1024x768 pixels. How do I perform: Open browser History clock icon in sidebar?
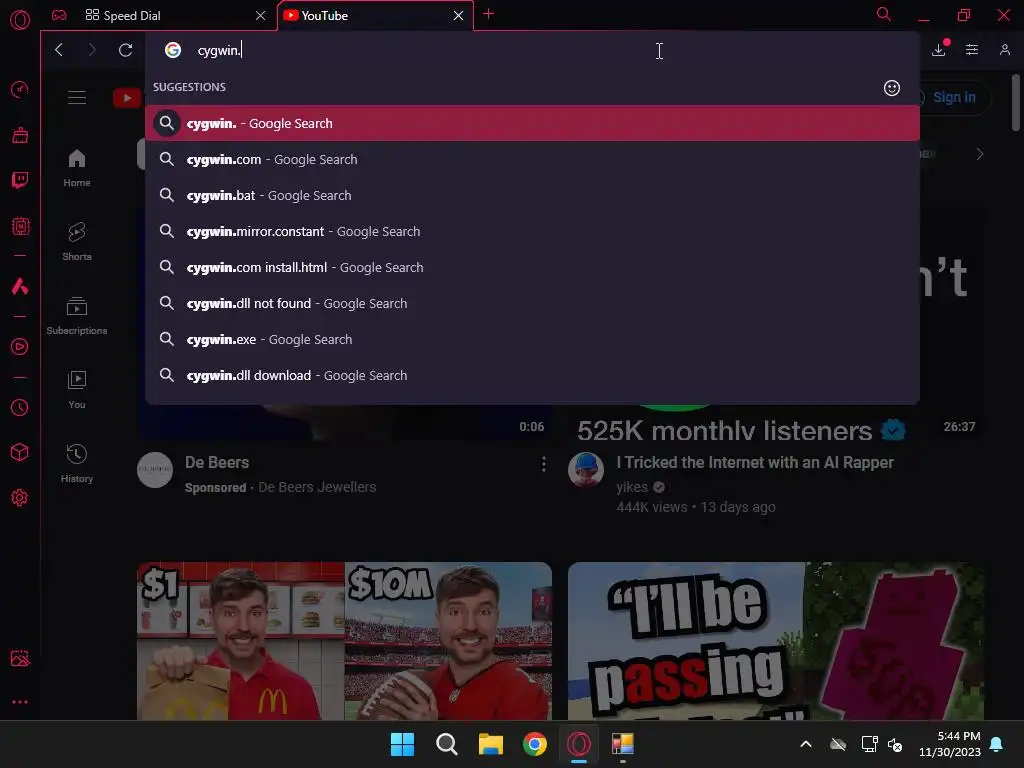(20, 408)
